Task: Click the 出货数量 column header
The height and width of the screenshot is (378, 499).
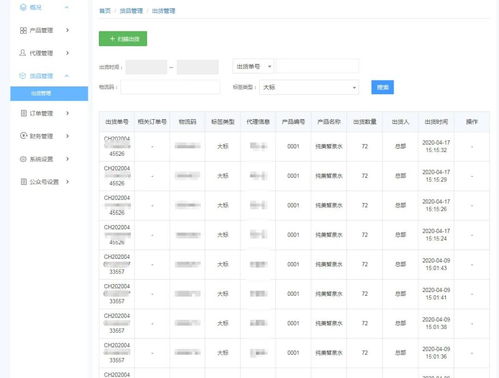Action: [x=365, y=122]
